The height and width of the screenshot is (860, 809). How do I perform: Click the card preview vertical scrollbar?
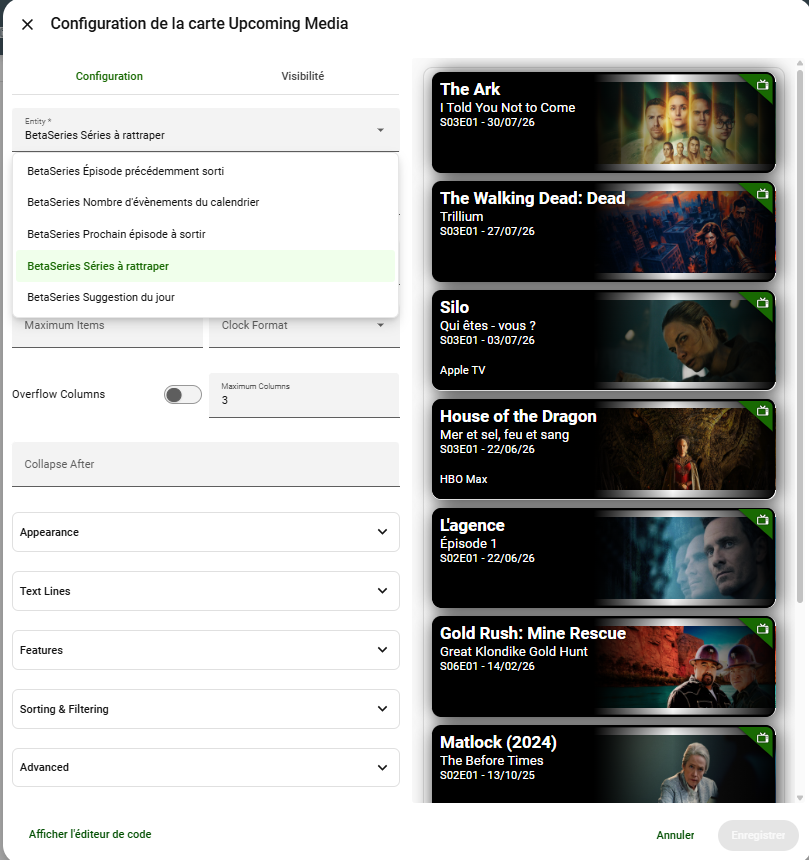click(800, 335)
